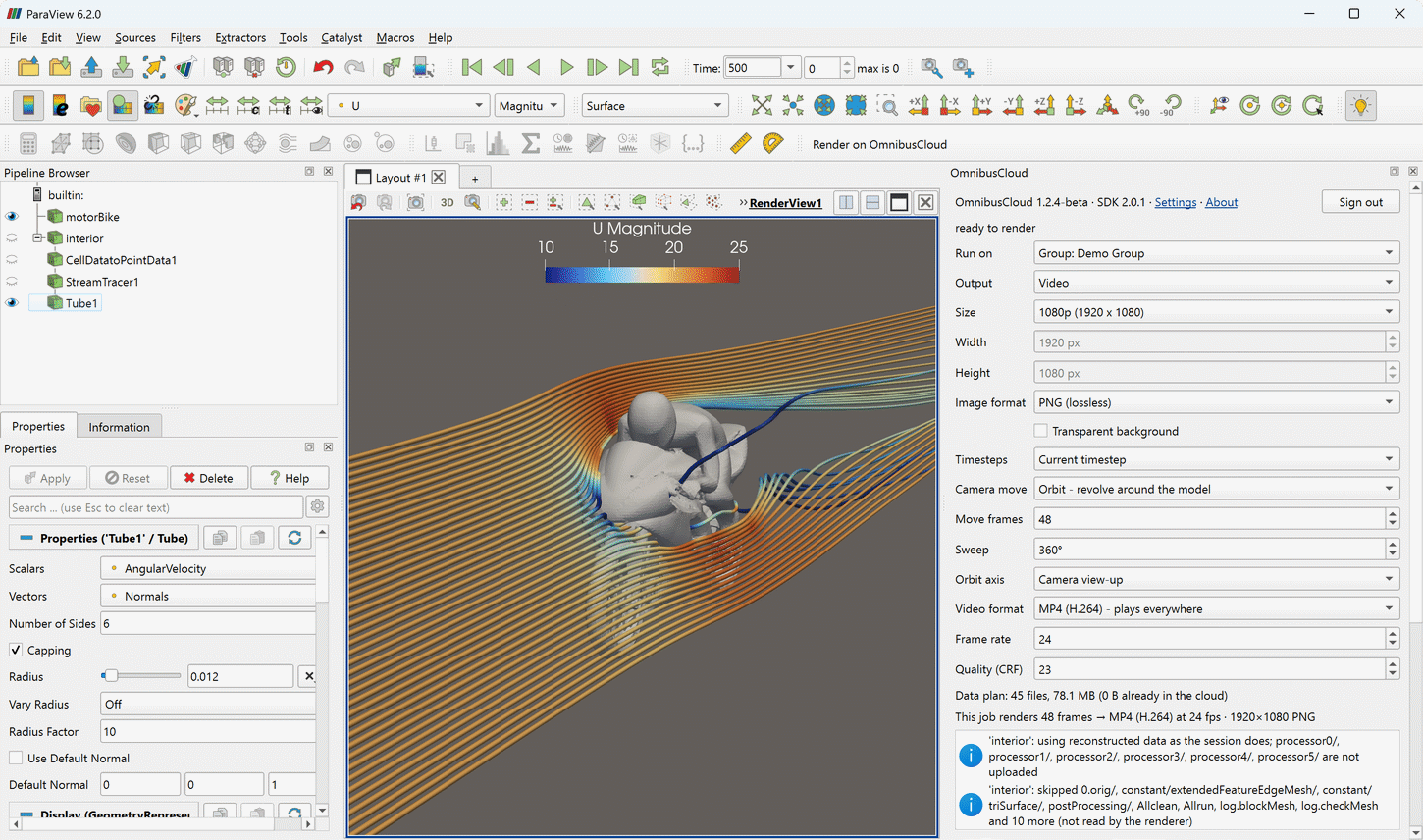The width and height of the screenshot is (1423, 840).
Task: Click the Loop animation icon
Action: click(x=660, y=67)
